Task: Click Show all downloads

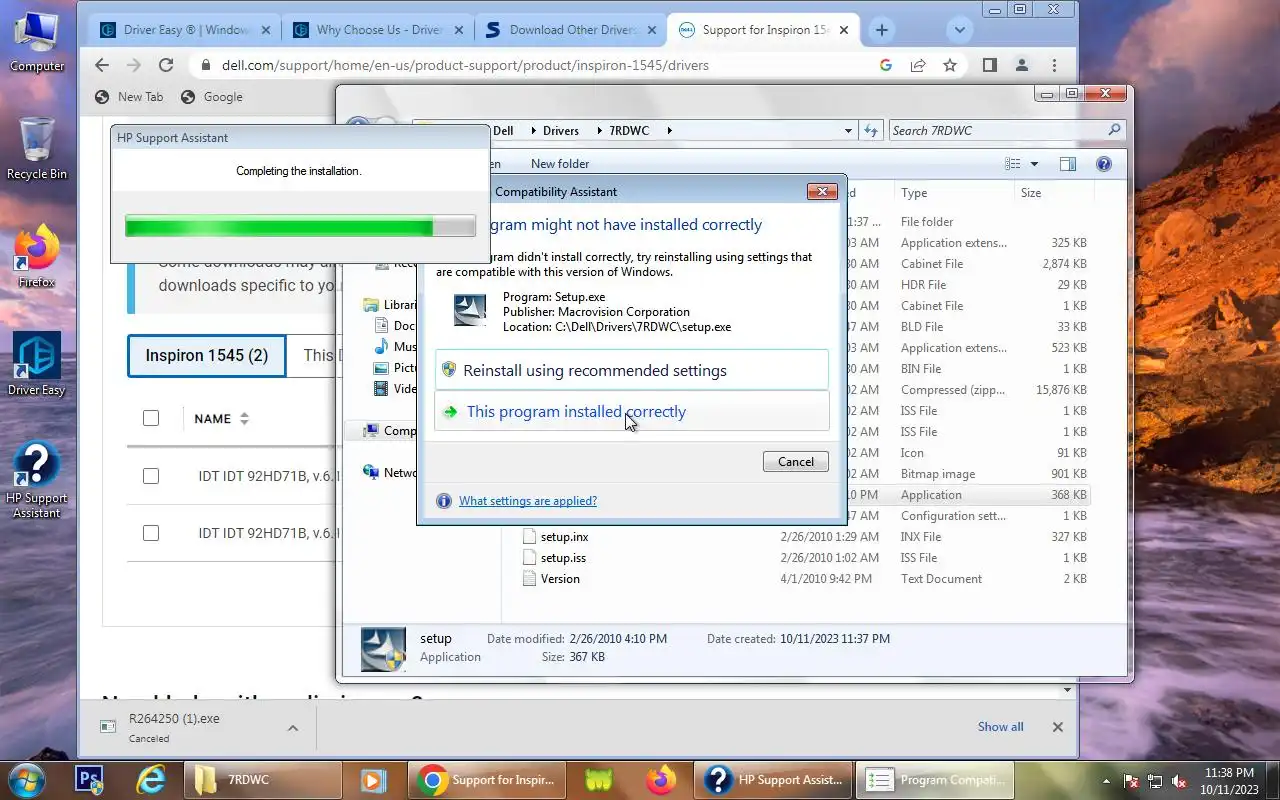Action: tap(1001, 727)
